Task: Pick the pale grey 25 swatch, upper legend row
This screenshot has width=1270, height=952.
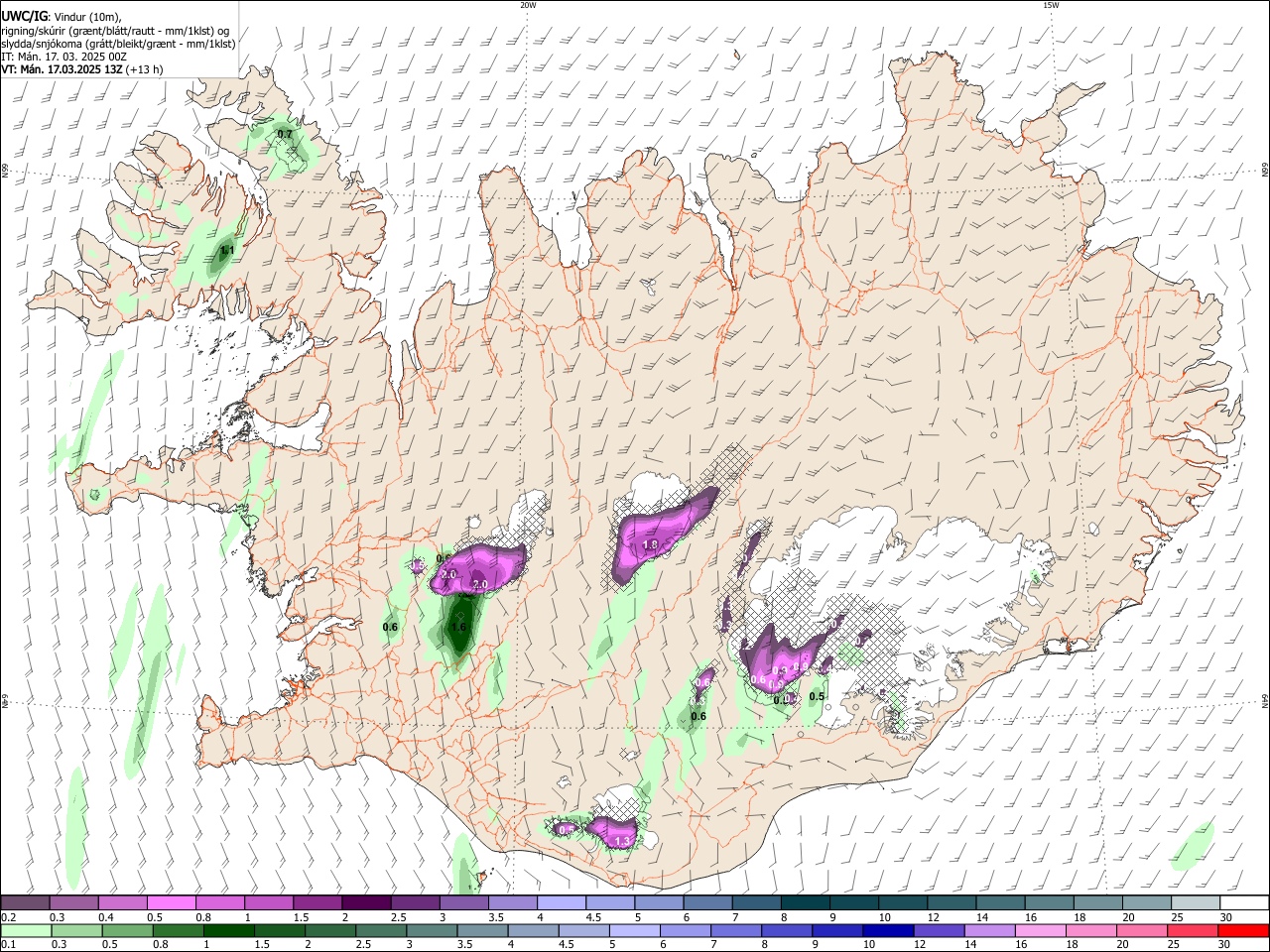Action: tap(1197, 902)
